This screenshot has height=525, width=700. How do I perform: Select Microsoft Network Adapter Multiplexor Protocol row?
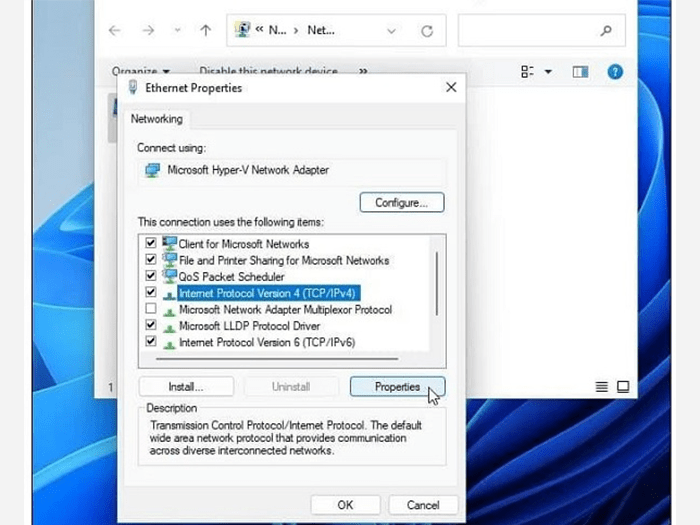point(285,309)
